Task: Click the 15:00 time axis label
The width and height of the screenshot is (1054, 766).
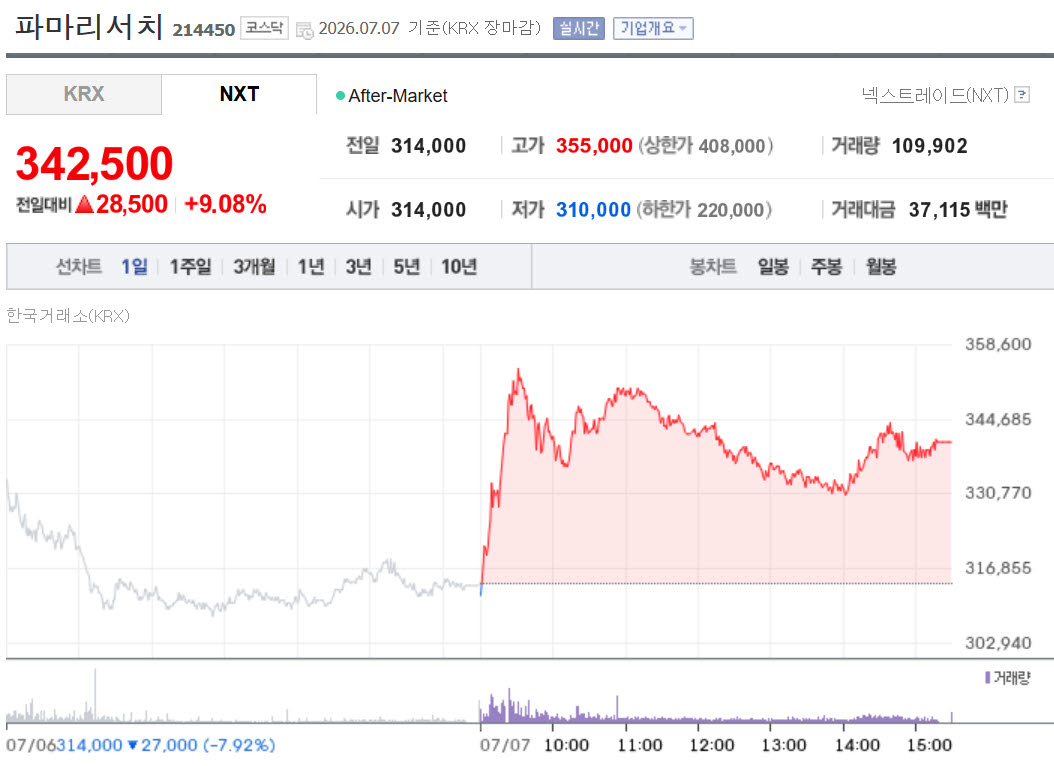Action: click(929, 745)
